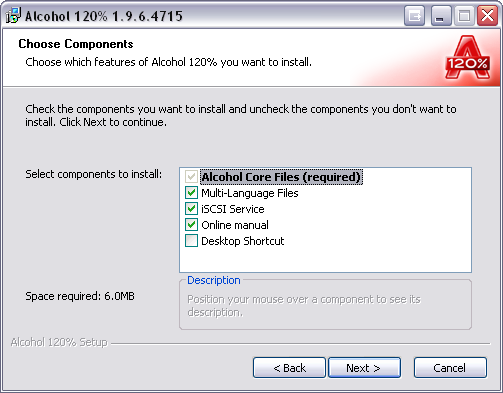Screen dimensions: 503x393
Task: Click the Description group box area
Action: click(325, 304)
